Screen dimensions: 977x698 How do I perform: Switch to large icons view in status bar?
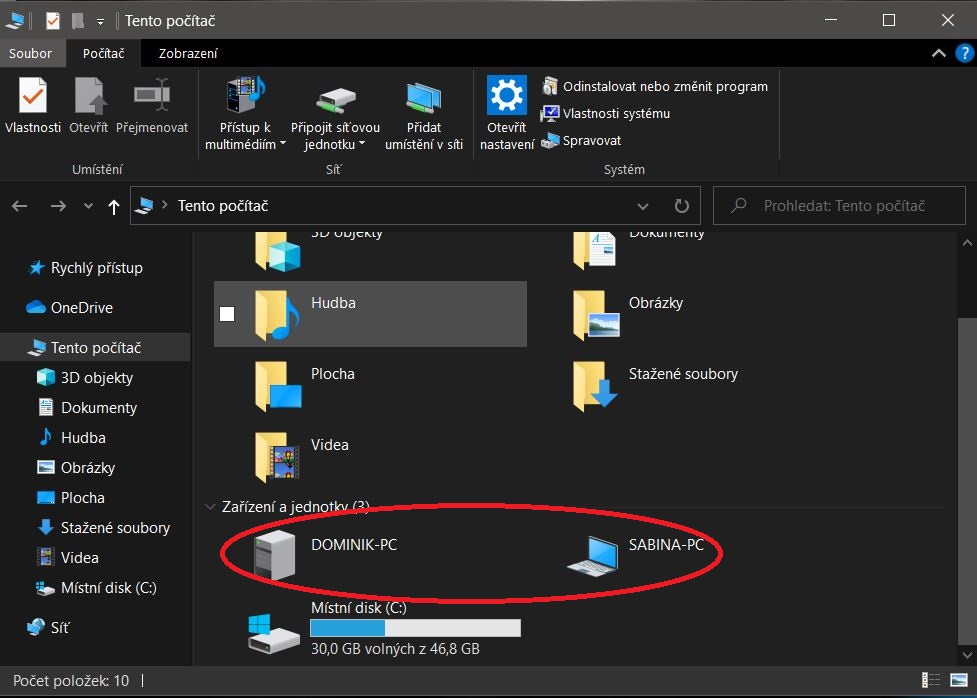[x=958, y=681]
